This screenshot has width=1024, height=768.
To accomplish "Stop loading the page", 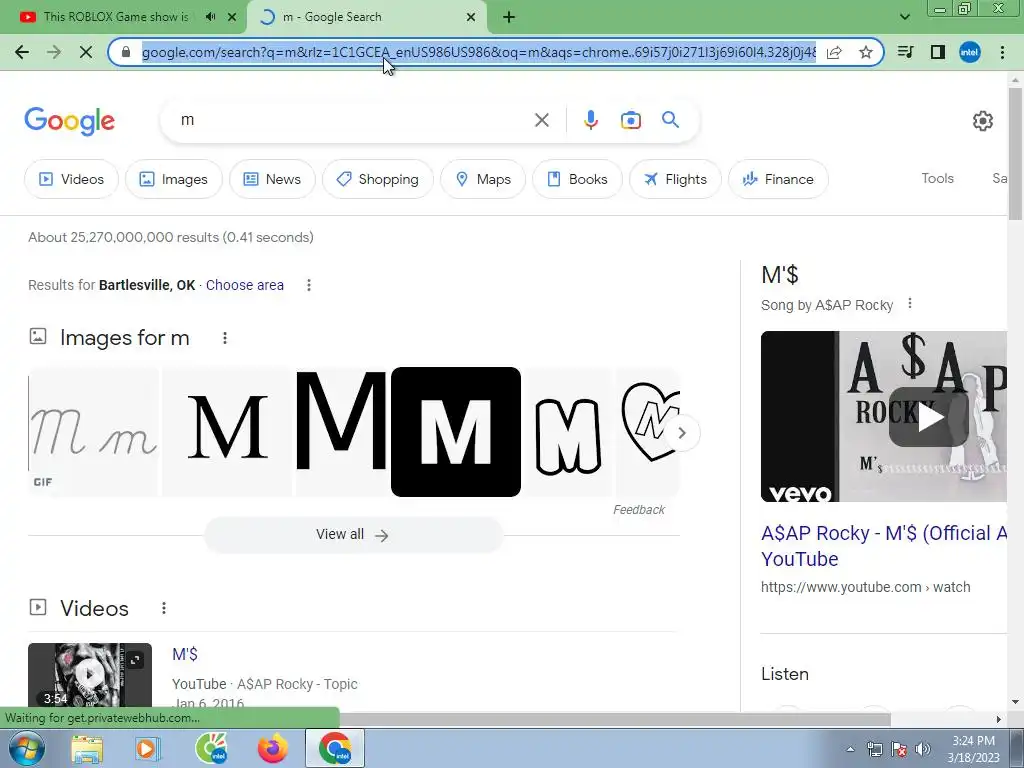I will point(86,52).
